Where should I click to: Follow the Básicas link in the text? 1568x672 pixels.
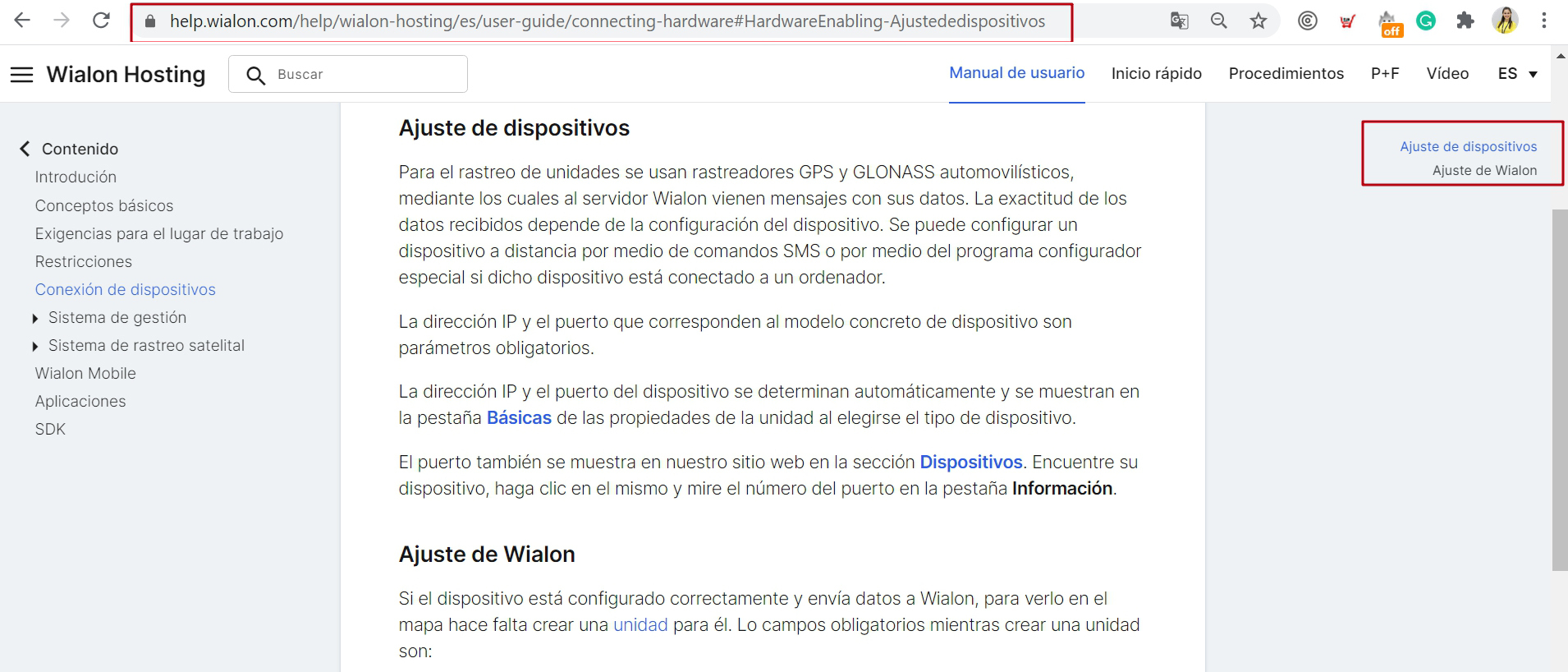point(519,418)
